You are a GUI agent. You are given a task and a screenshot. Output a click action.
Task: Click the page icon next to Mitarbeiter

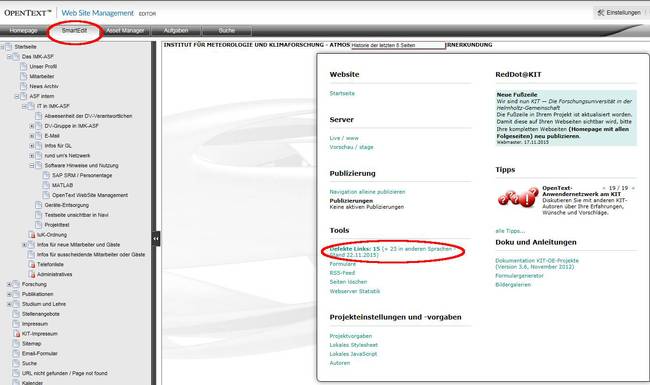[24, 76]
